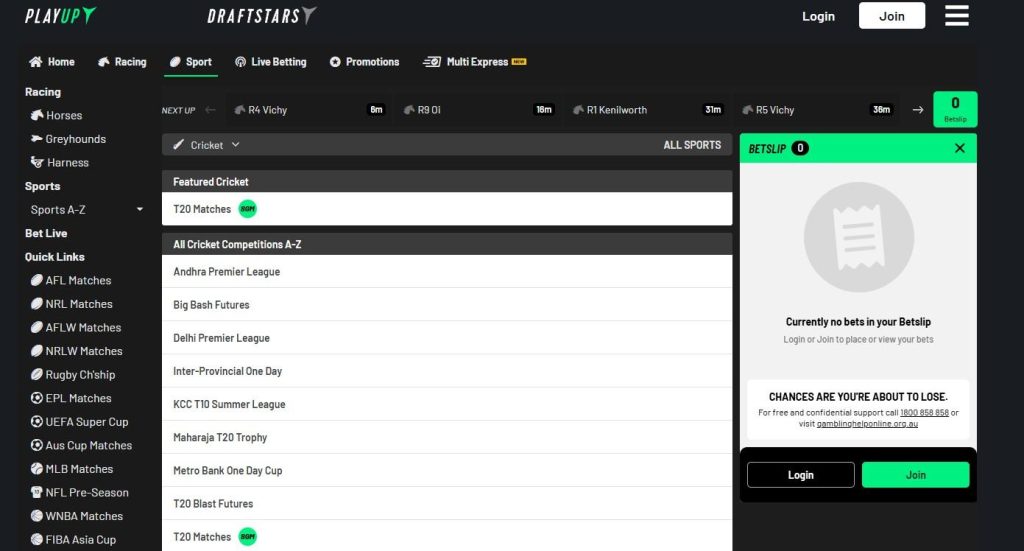Click the ALL SPORTS link
The image size is (1024, 551).
pyautogui.click(x=692, y=145)
